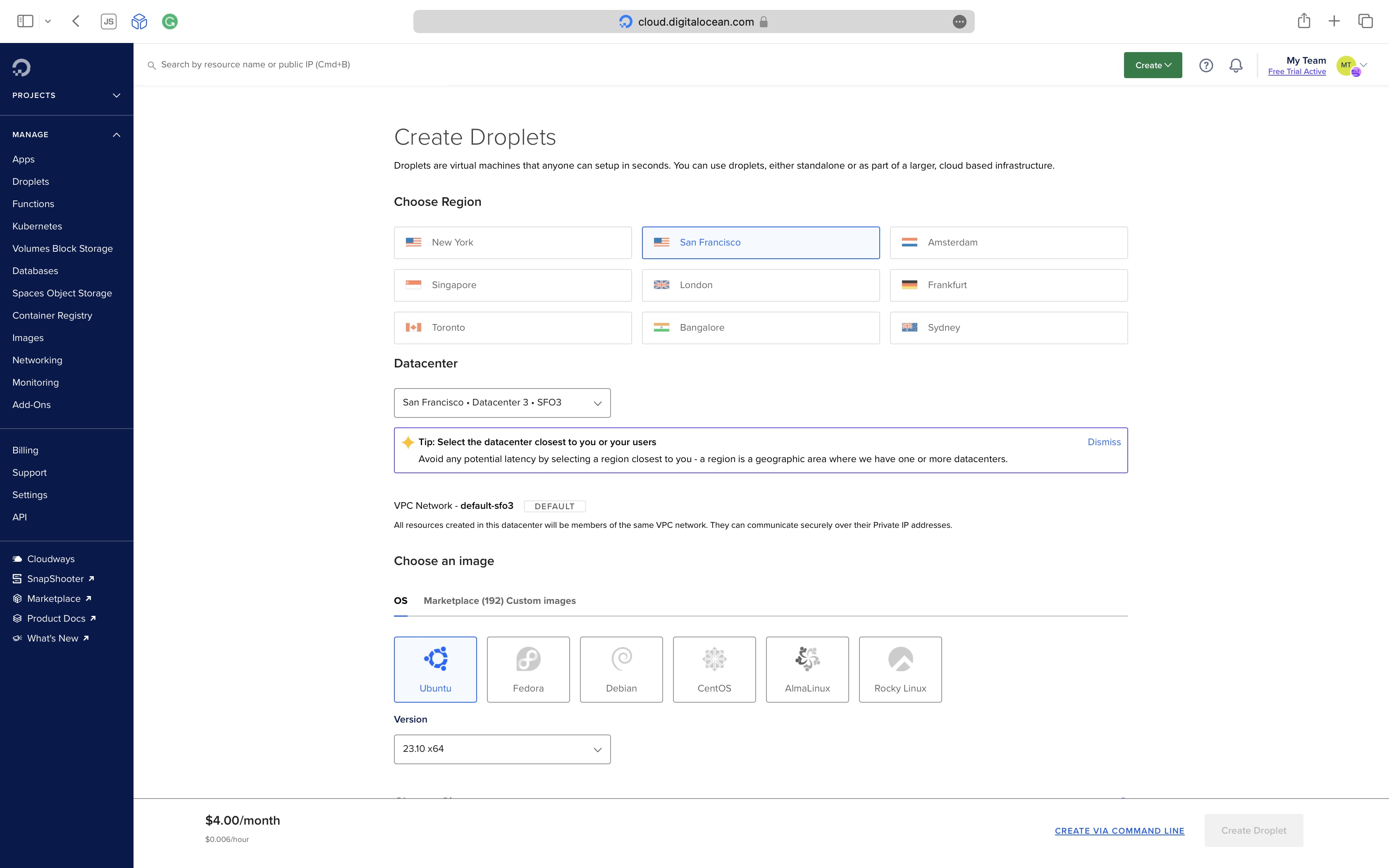Open Volumes Block Storage

click(x=62, y=248)
